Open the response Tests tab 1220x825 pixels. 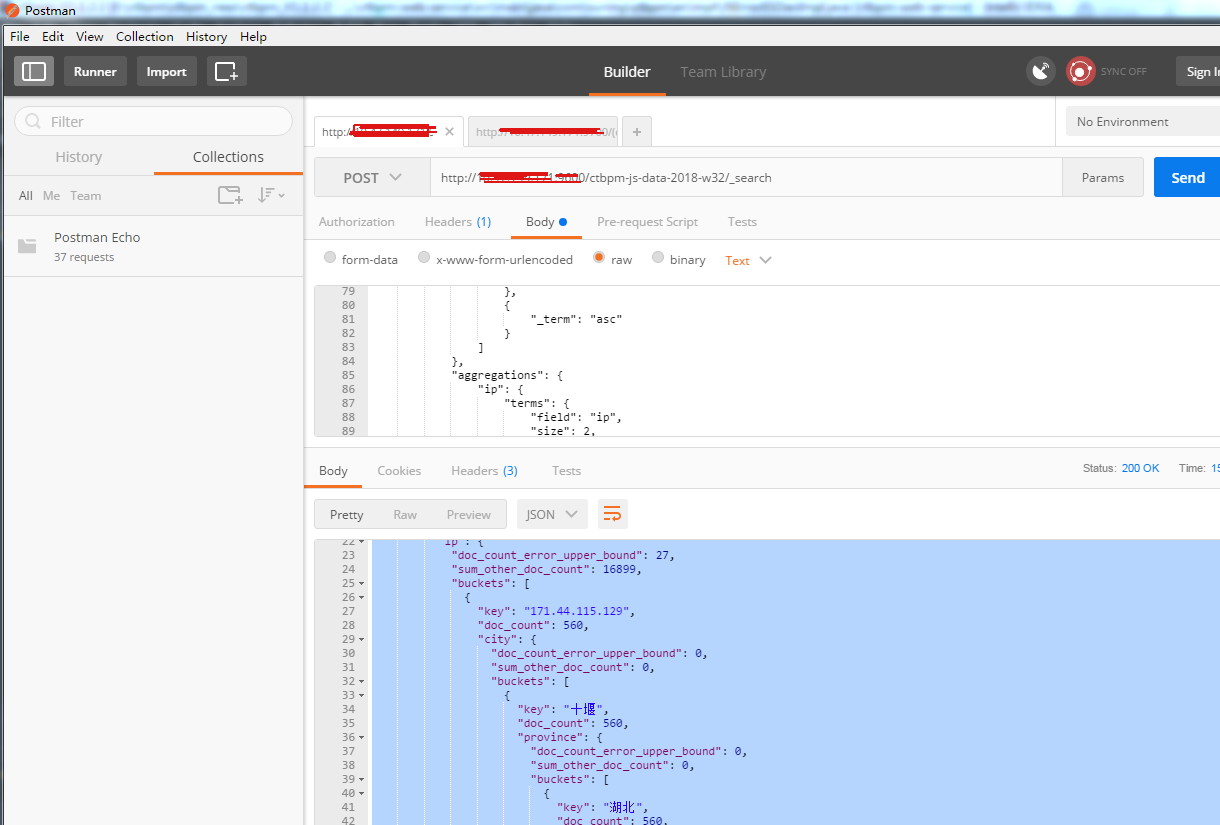[566, 470]
